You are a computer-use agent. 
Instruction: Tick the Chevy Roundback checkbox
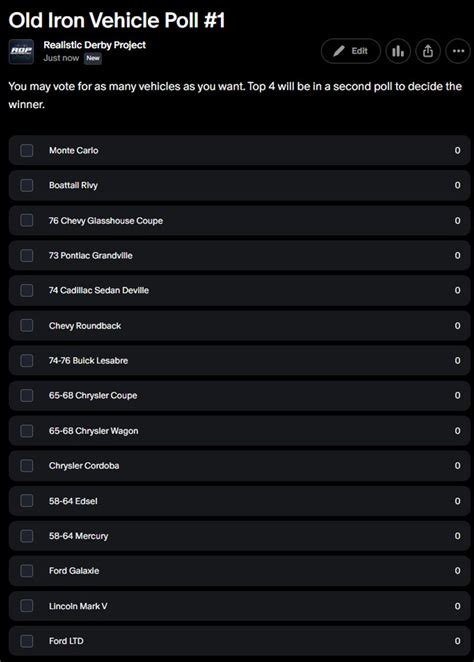pyautogui.click(x=27, y=326)
